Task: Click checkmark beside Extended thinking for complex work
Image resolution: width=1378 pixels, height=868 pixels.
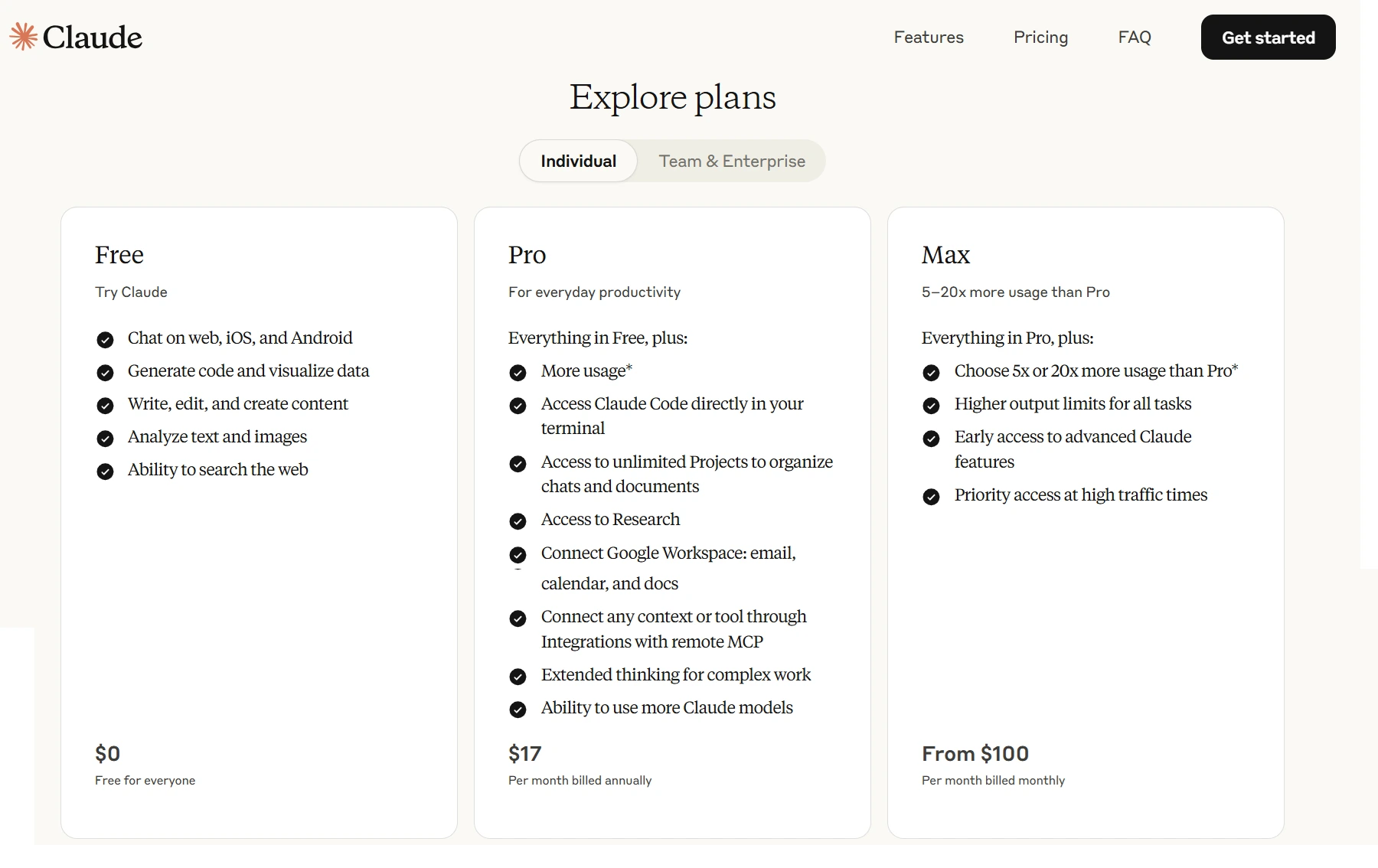Action: point(518,677)
